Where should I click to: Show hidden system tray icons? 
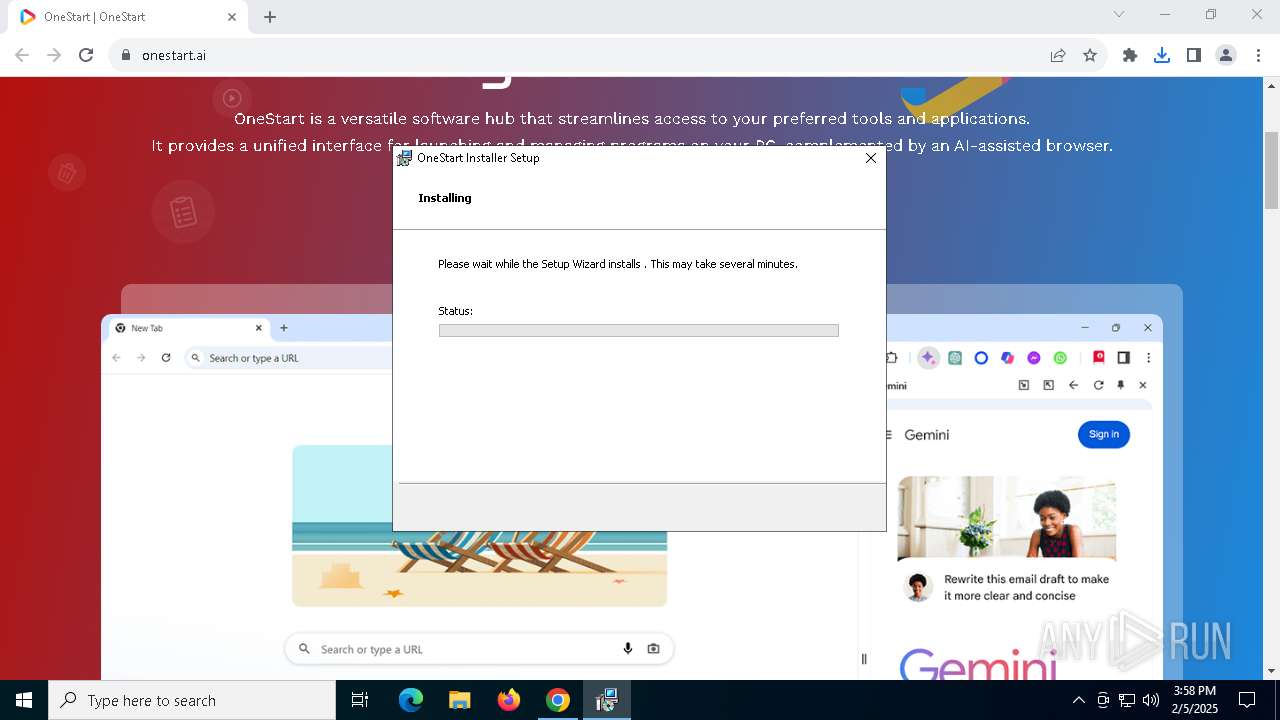1078,700
